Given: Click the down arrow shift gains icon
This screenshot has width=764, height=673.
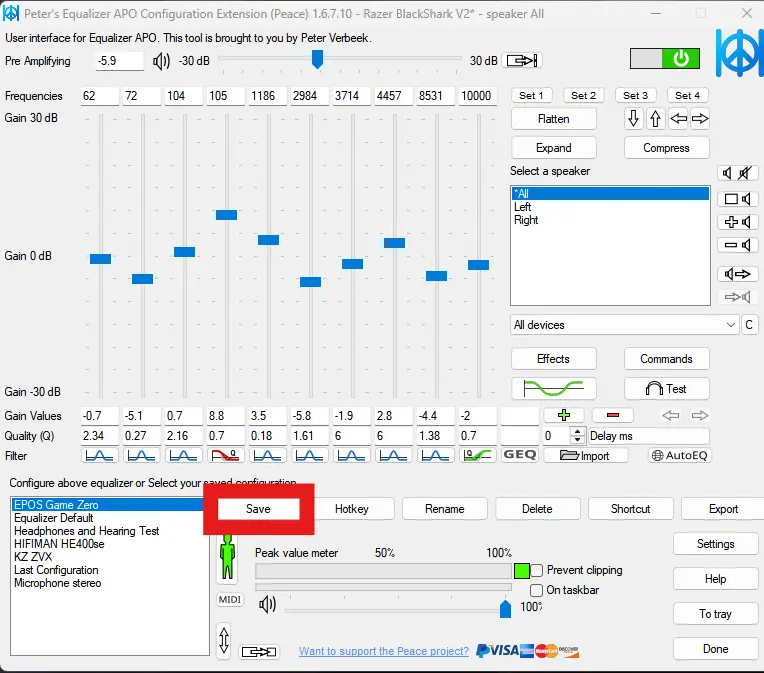Looking at the screenshot, I should click(x=633, y=119).
